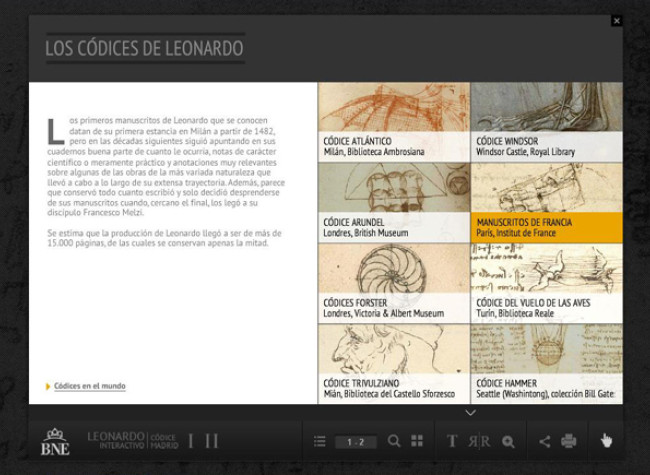This screenshot has width=650, height=475.
Task: Toggle the mirrored text R icon
Action: click(479, 441)
